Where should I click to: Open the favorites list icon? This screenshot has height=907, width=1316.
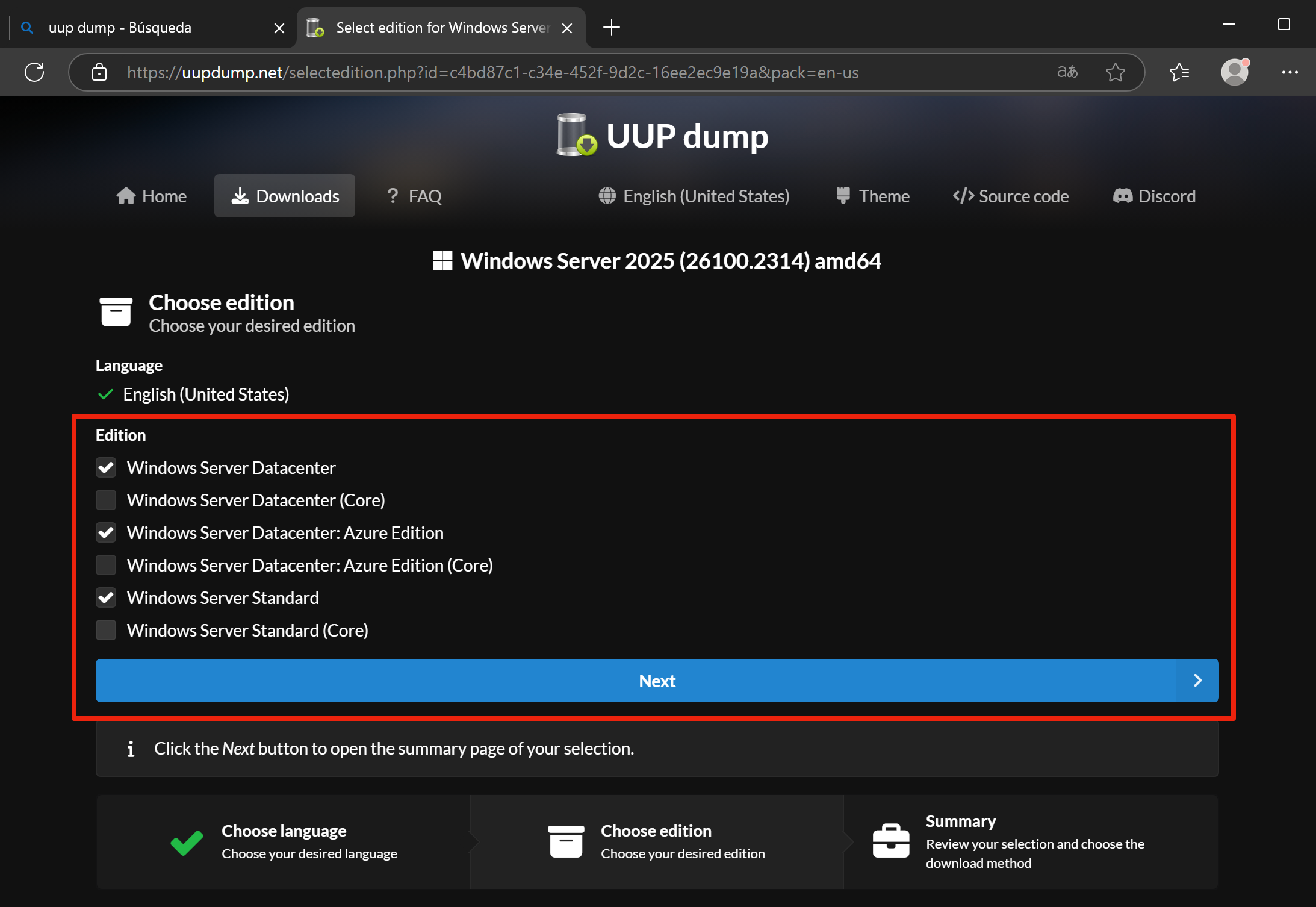1179,72
